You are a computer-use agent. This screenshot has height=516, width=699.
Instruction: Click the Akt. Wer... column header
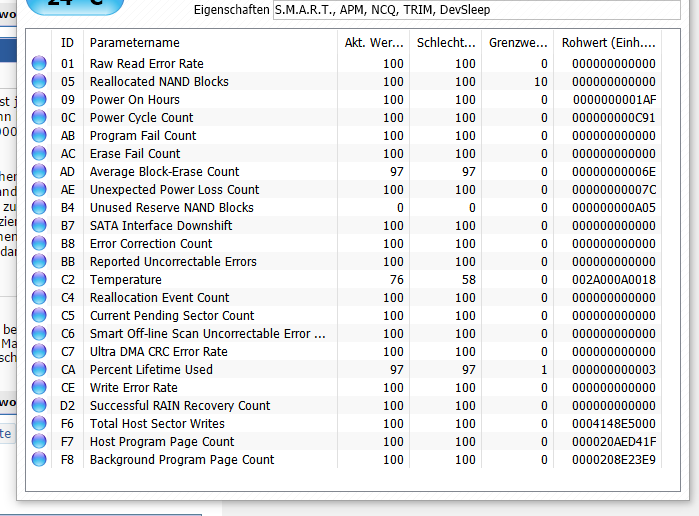tap(374, 43)
